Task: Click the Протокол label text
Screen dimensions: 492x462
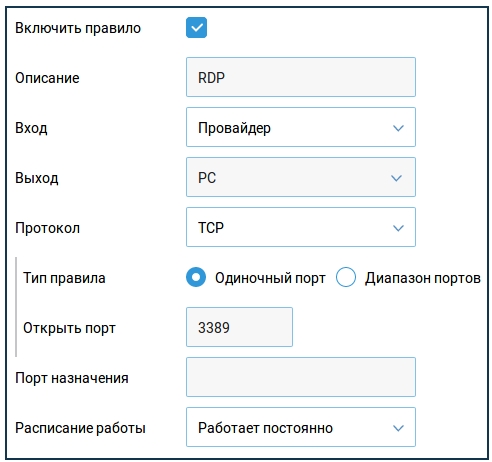Action: tap(47, 228)
